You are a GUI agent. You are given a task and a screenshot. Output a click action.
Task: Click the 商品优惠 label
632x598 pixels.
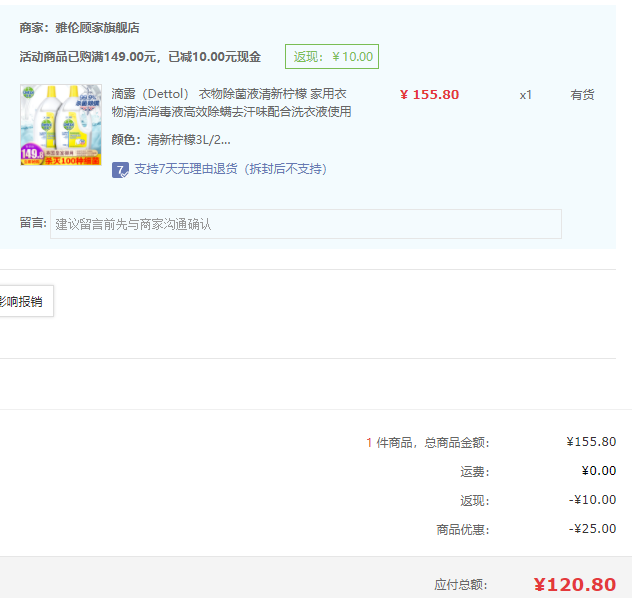coord(463,529)
